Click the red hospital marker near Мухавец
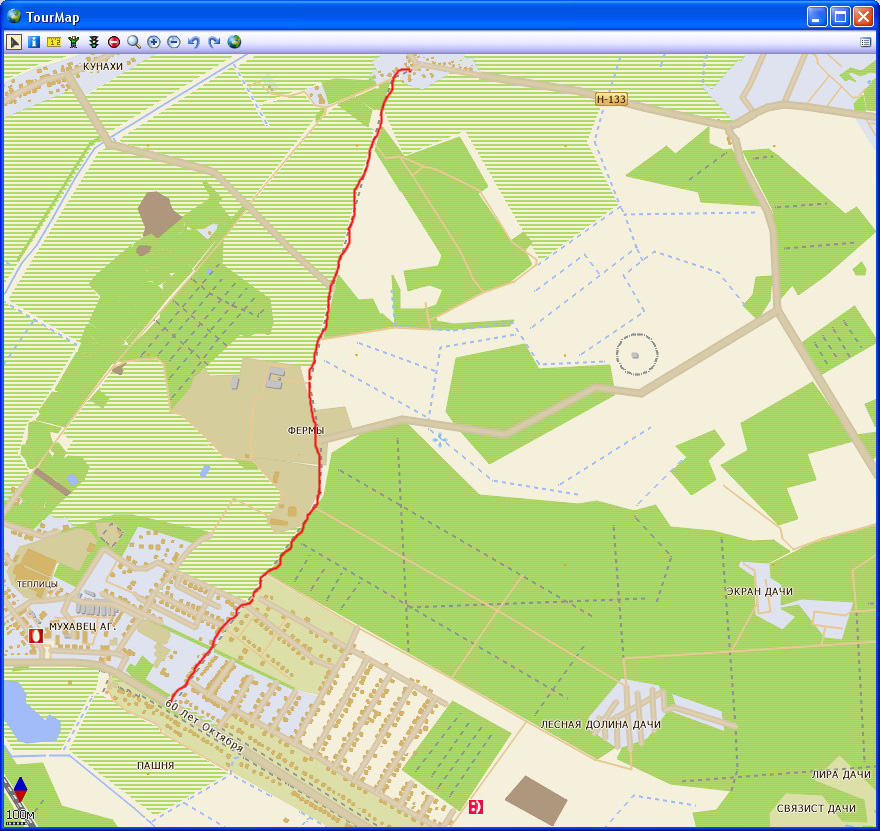Screen dimensions: 880x831 36,636
